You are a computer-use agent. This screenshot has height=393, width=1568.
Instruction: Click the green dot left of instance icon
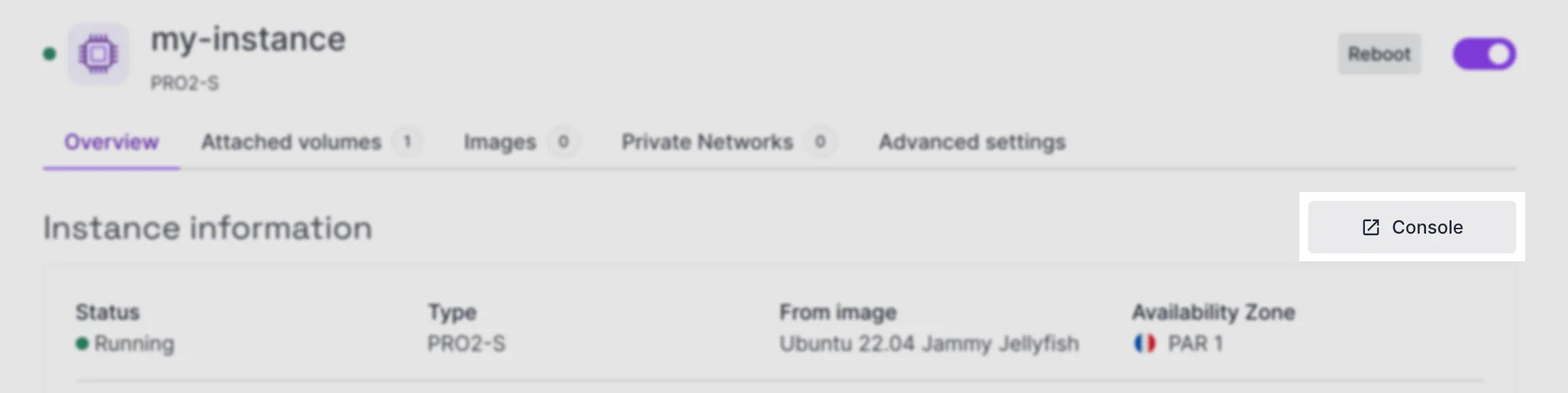[x=50, y=54]
